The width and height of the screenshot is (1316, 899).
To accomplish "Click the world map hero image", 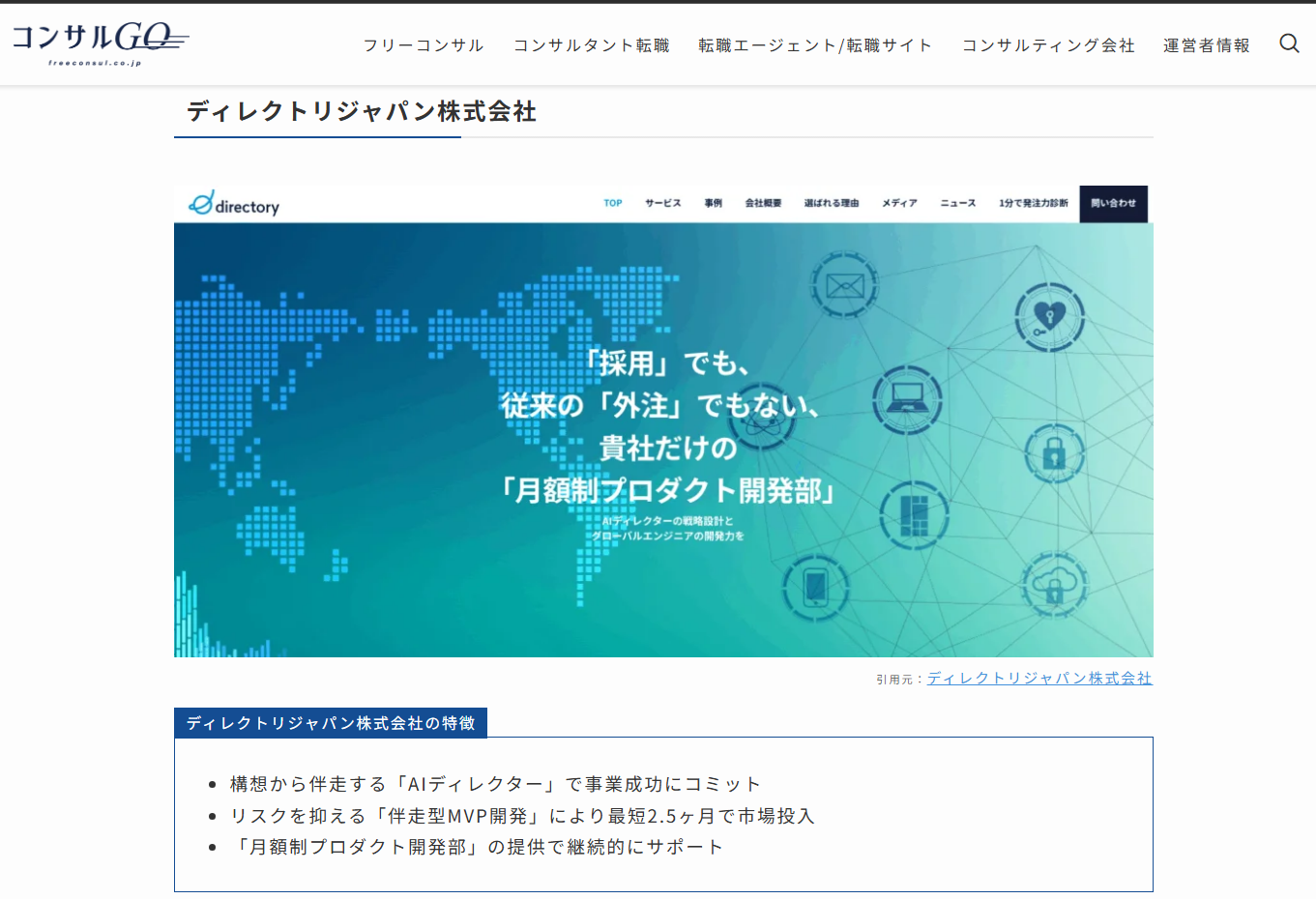I will tap(387, 435).
